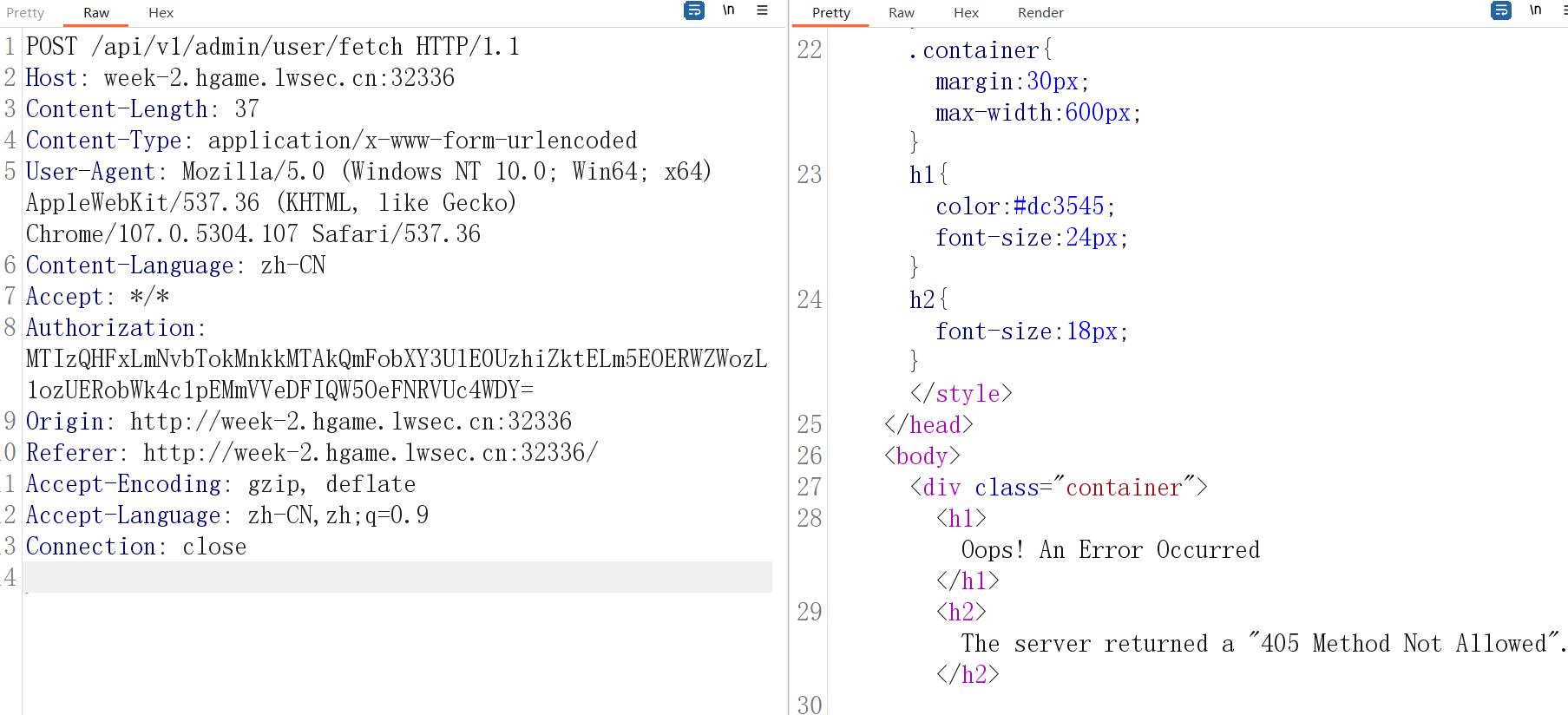This screenshot has height=715, width=1568.
Task: Click the Content-Language: zh-CN header
Action: 175,265
